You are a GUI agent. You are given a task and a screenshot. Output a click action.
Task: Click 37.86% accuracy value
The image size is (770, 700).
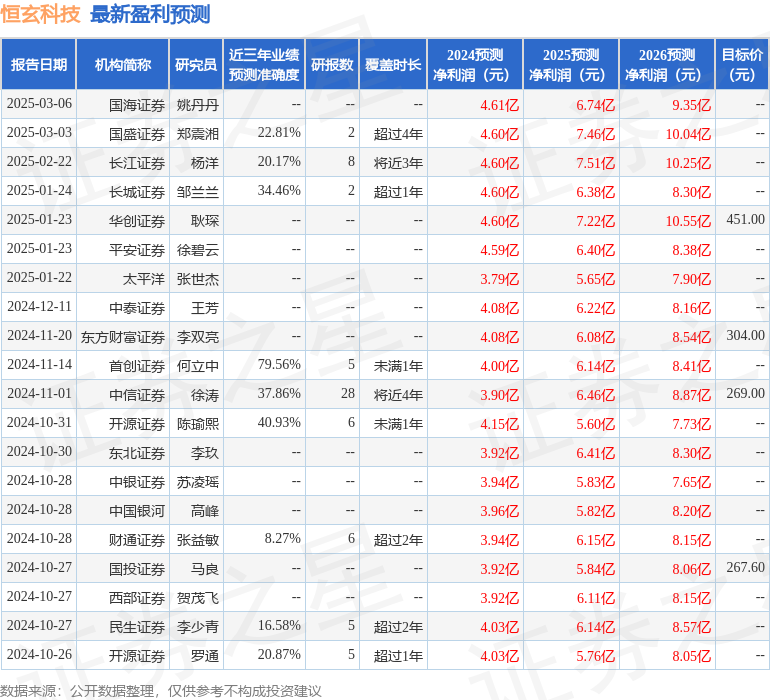pos(279,394)
